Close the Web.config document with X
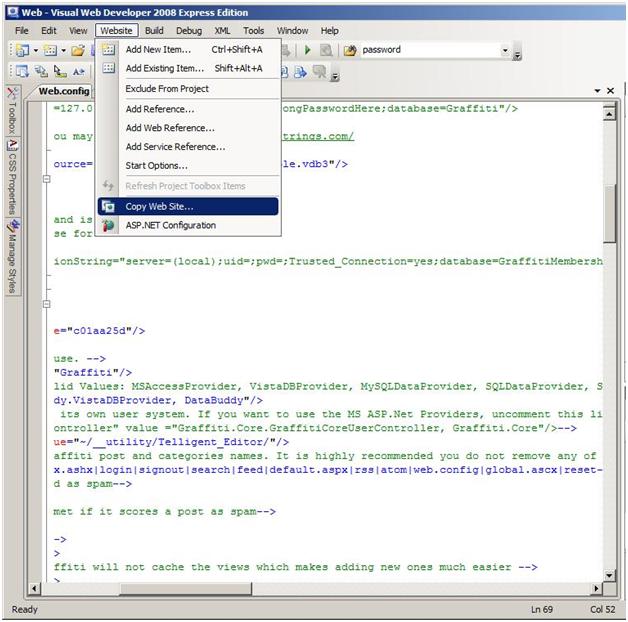The height and width of the screenshot is (622, 628). coord(610,91)
